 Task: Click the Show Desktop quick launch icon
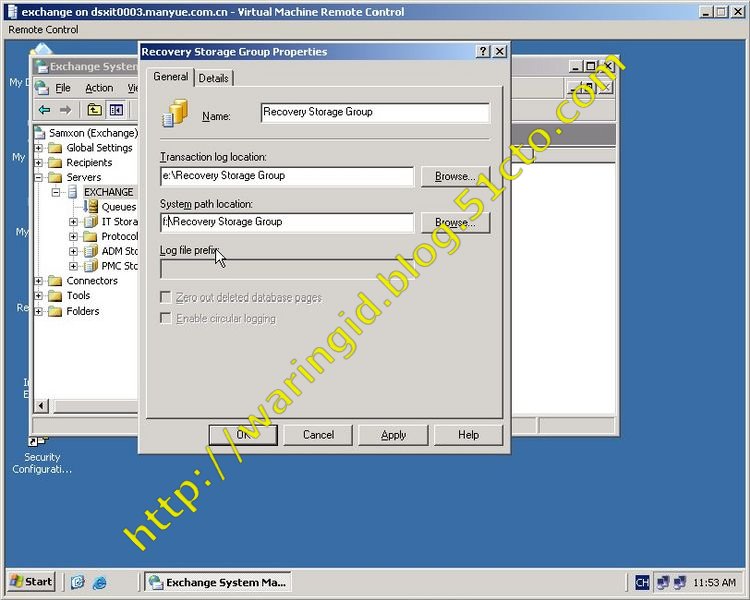pyautogui.click(x=78, y=582)
